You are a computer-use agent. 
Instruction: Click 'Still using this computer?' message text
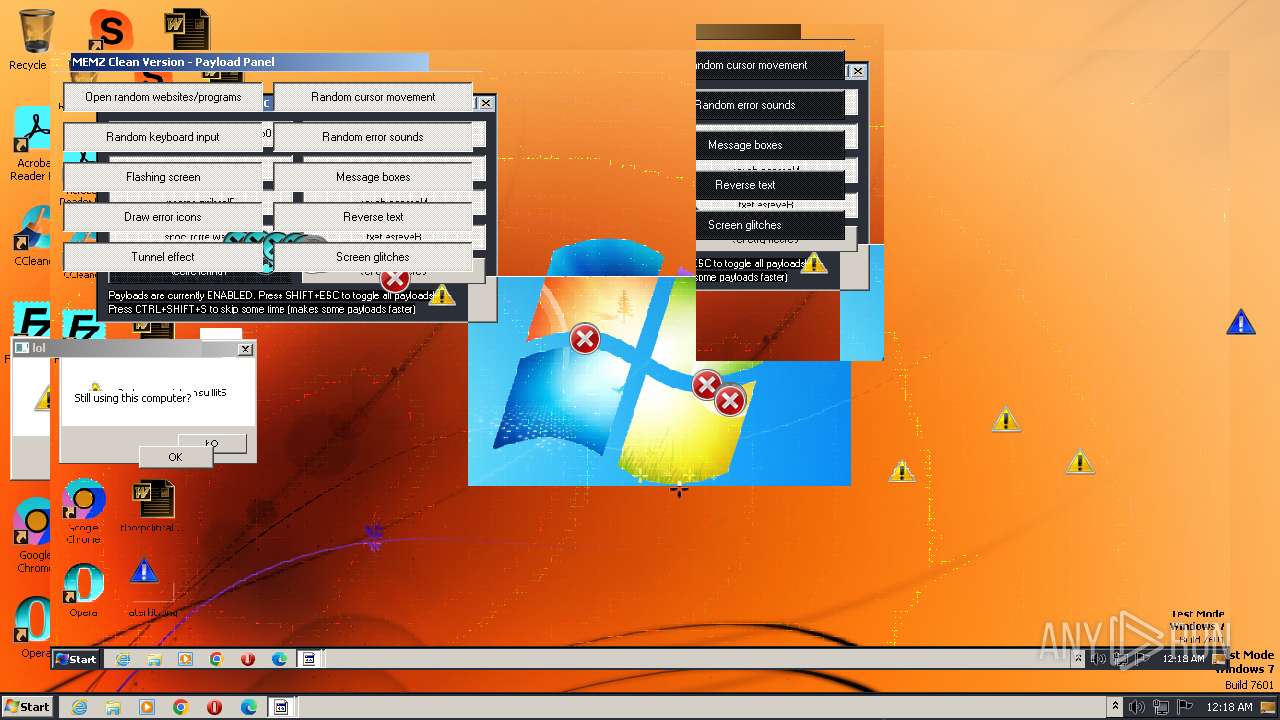pos(132,398)
